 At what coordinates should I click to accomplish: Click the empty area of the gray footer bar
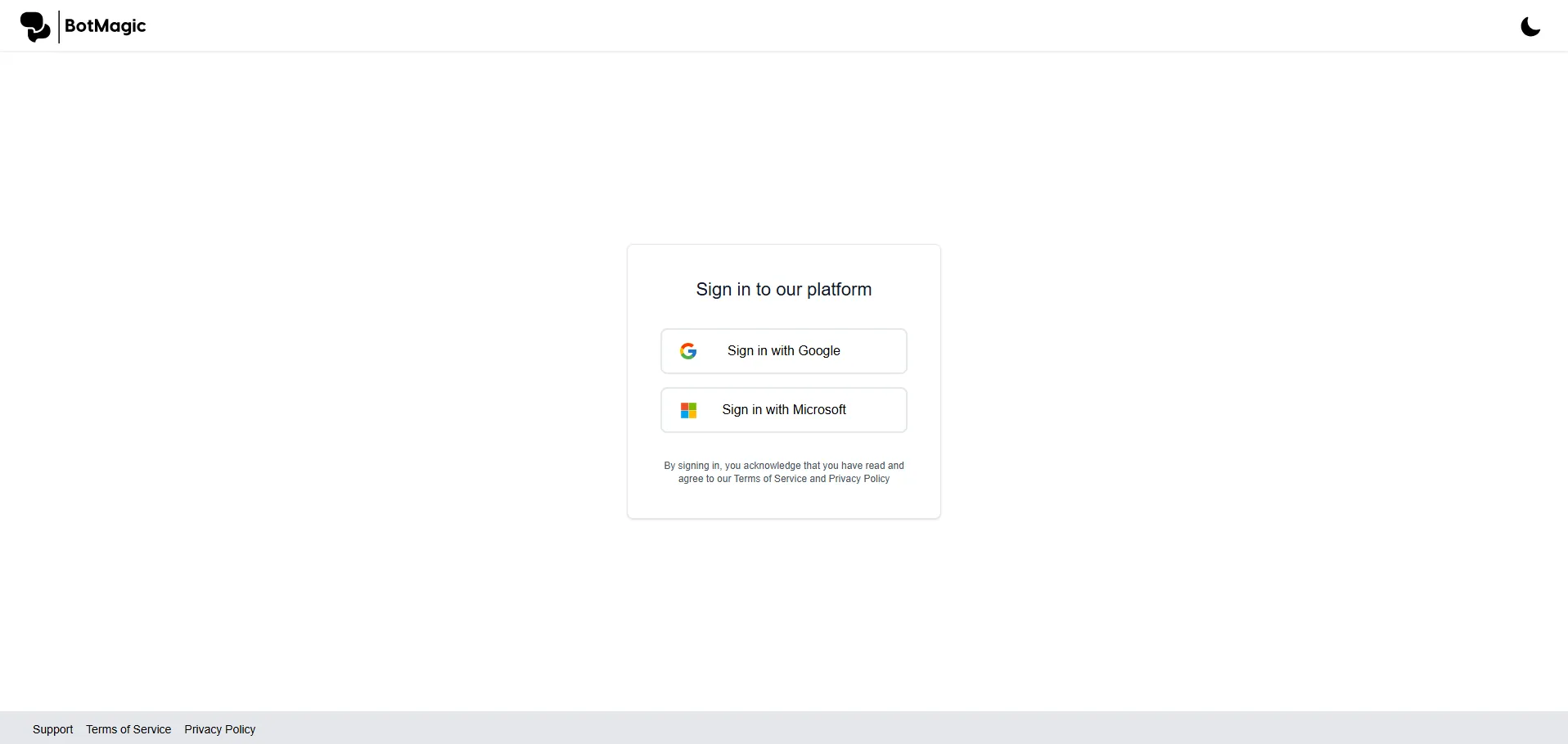(900, 728)
